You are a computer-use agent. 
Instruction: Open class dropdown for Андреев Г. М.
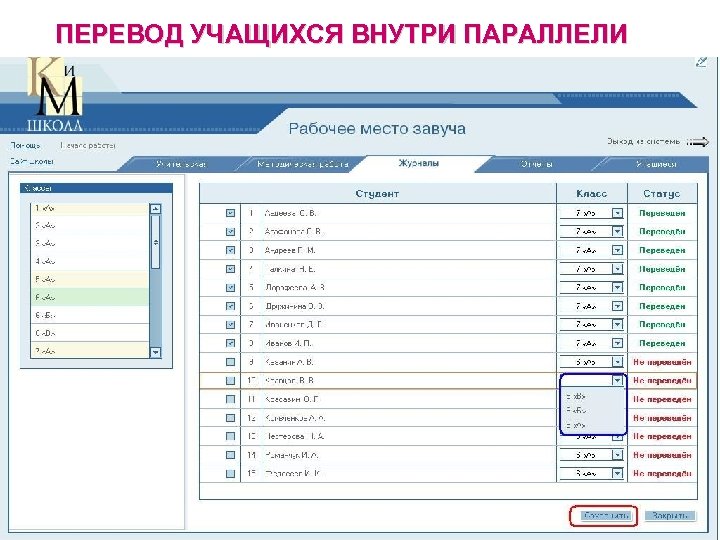tap(618, 250)
